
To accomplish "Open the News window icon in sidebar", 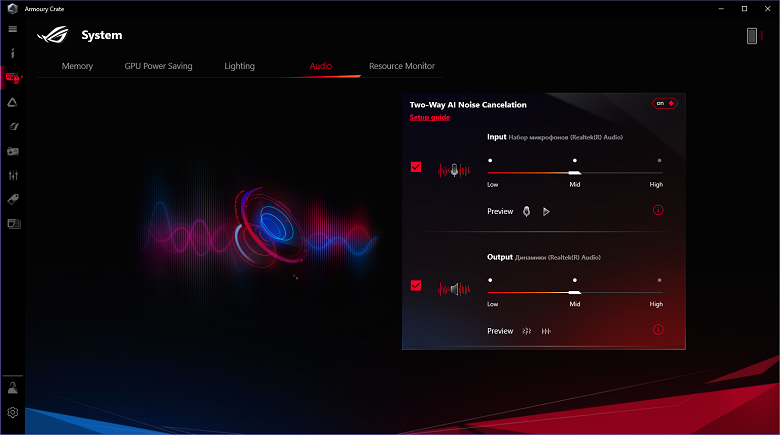I will [x=14, y=224].
